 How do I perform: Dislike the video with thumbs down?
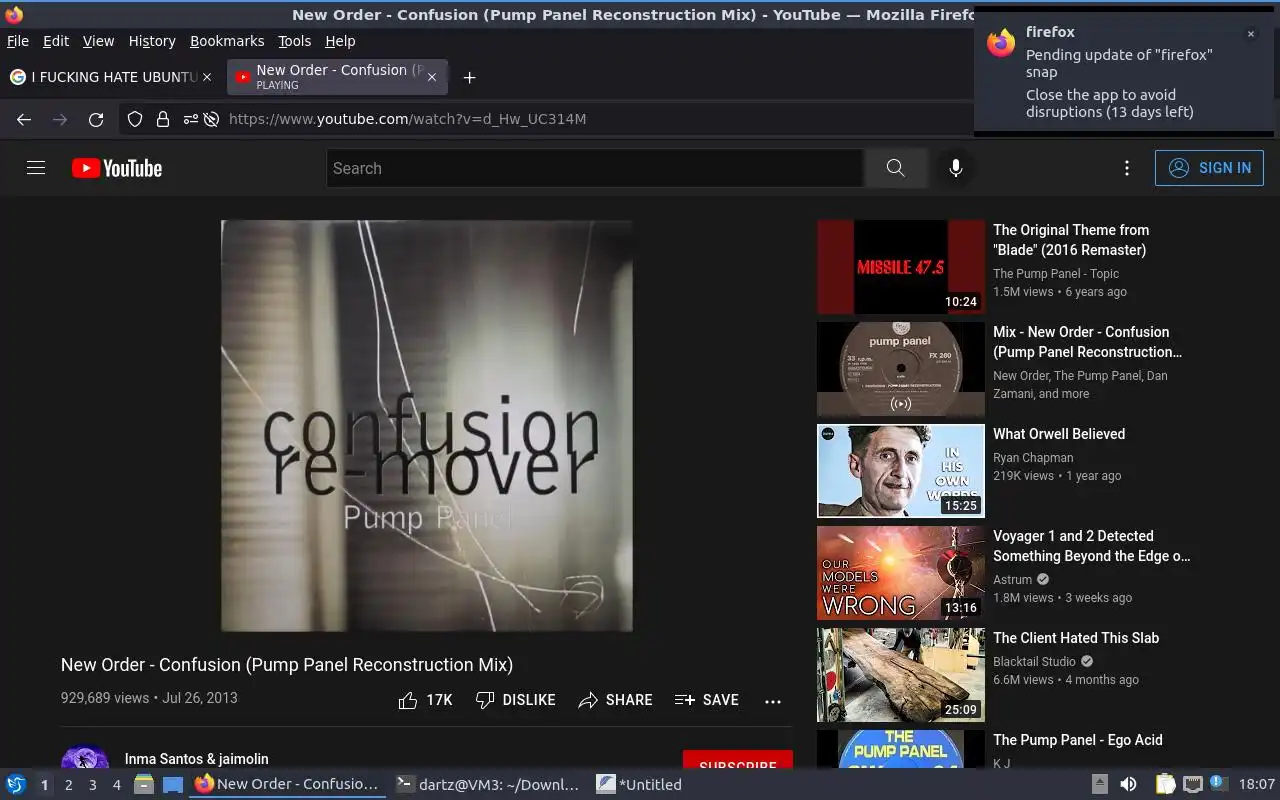(515, 700)
